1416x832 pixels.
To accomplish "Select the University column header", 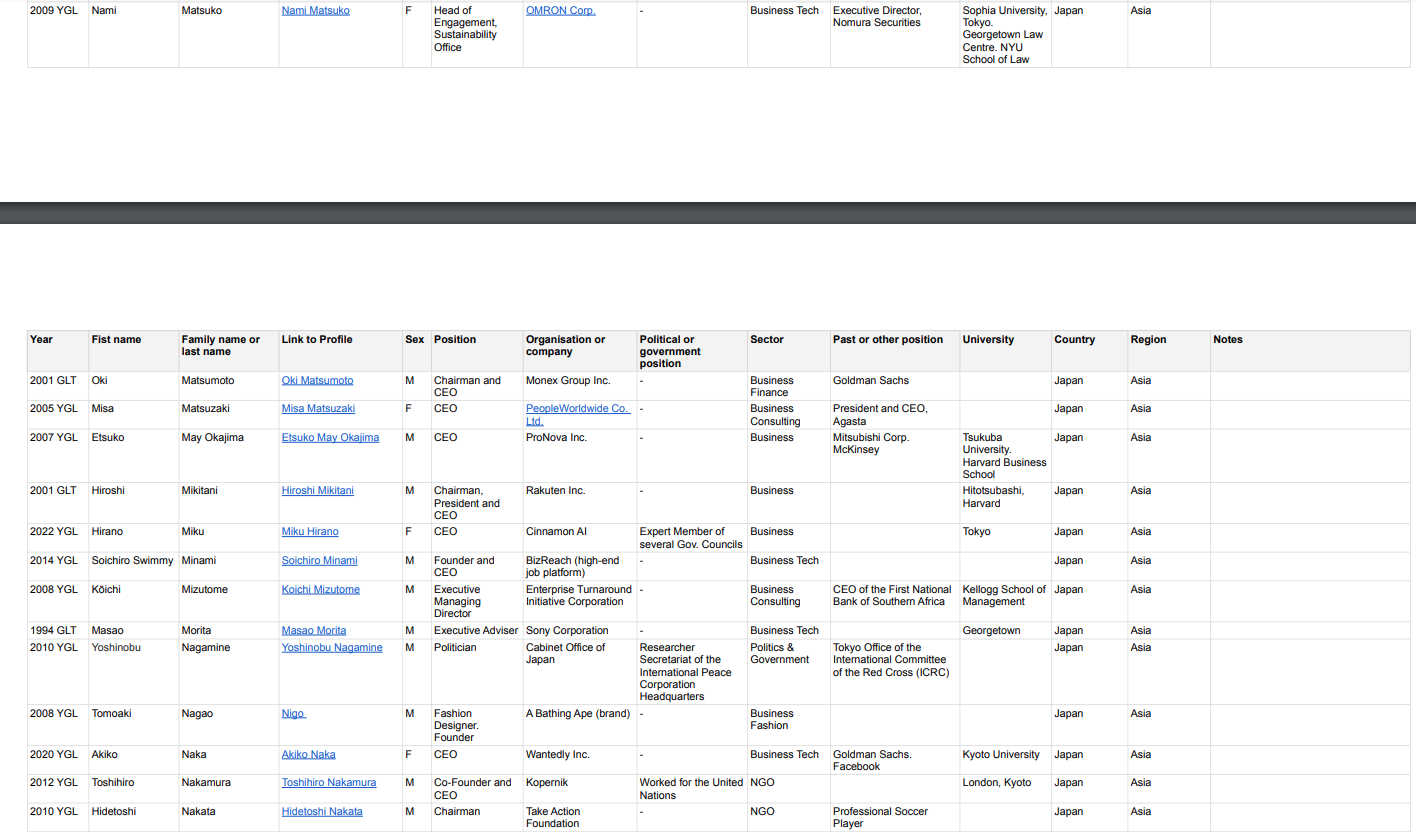I will 1006,351.
